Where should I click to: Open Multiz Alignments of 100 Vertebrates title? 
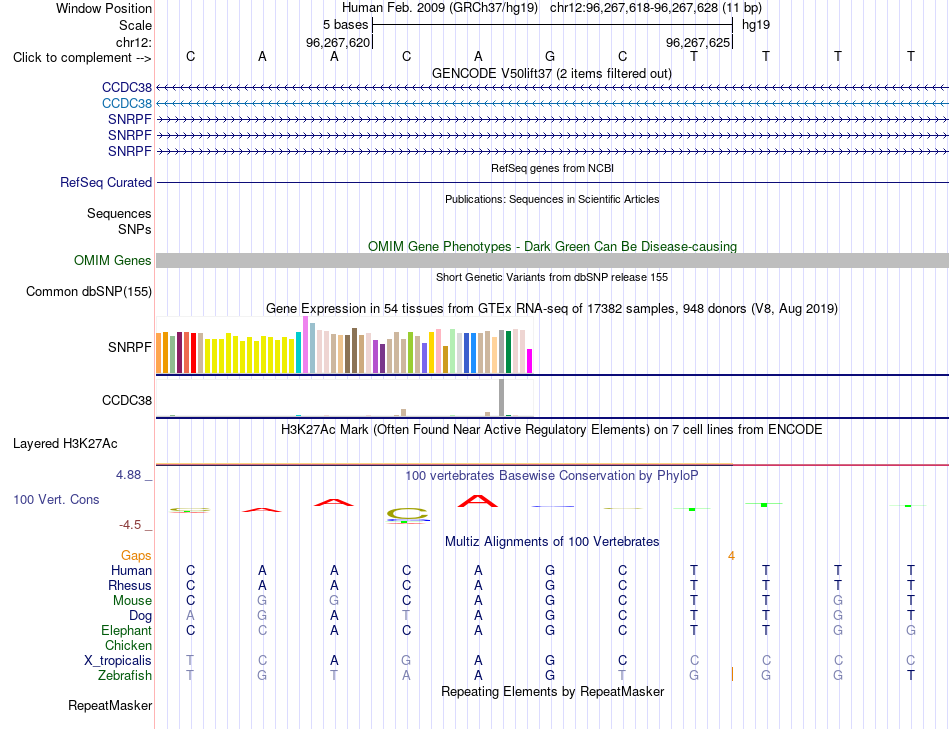(x=552, y=542)
